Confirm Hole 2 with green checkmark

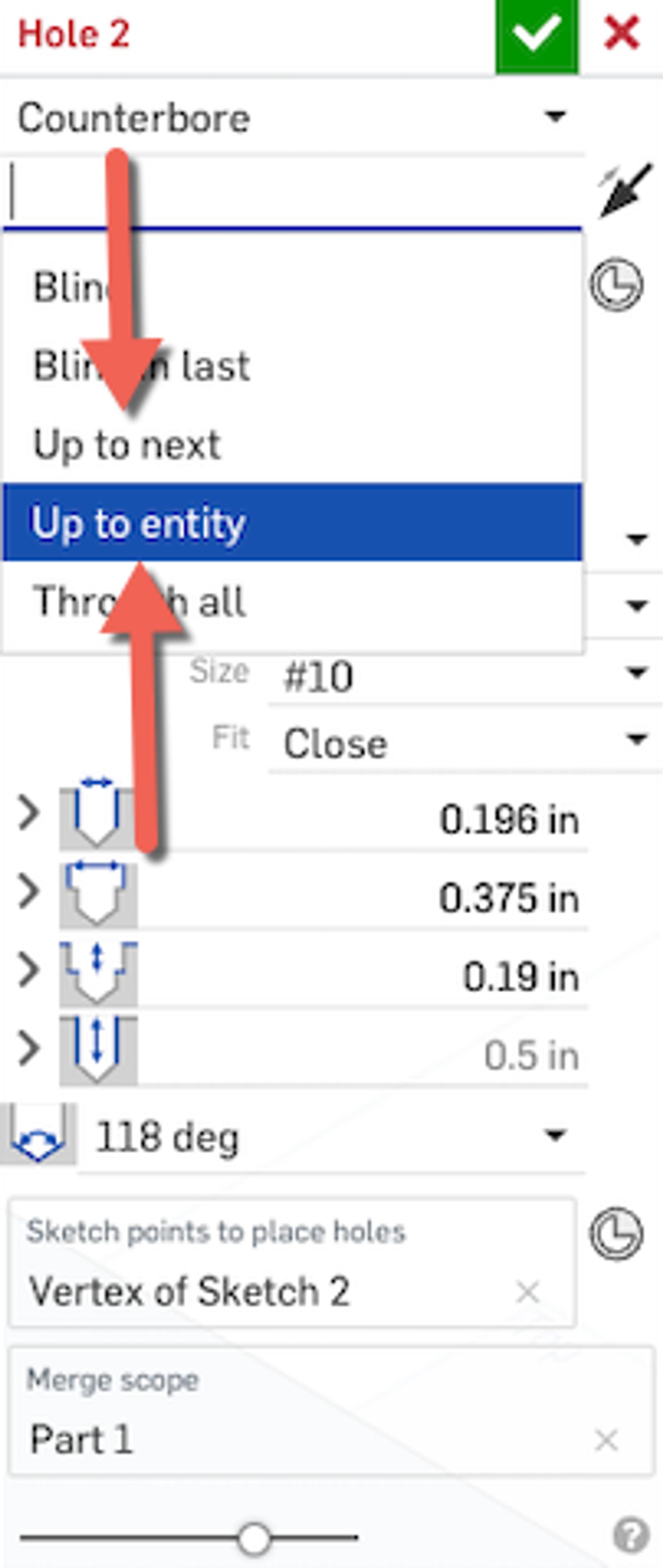click(x=536, y=35)
